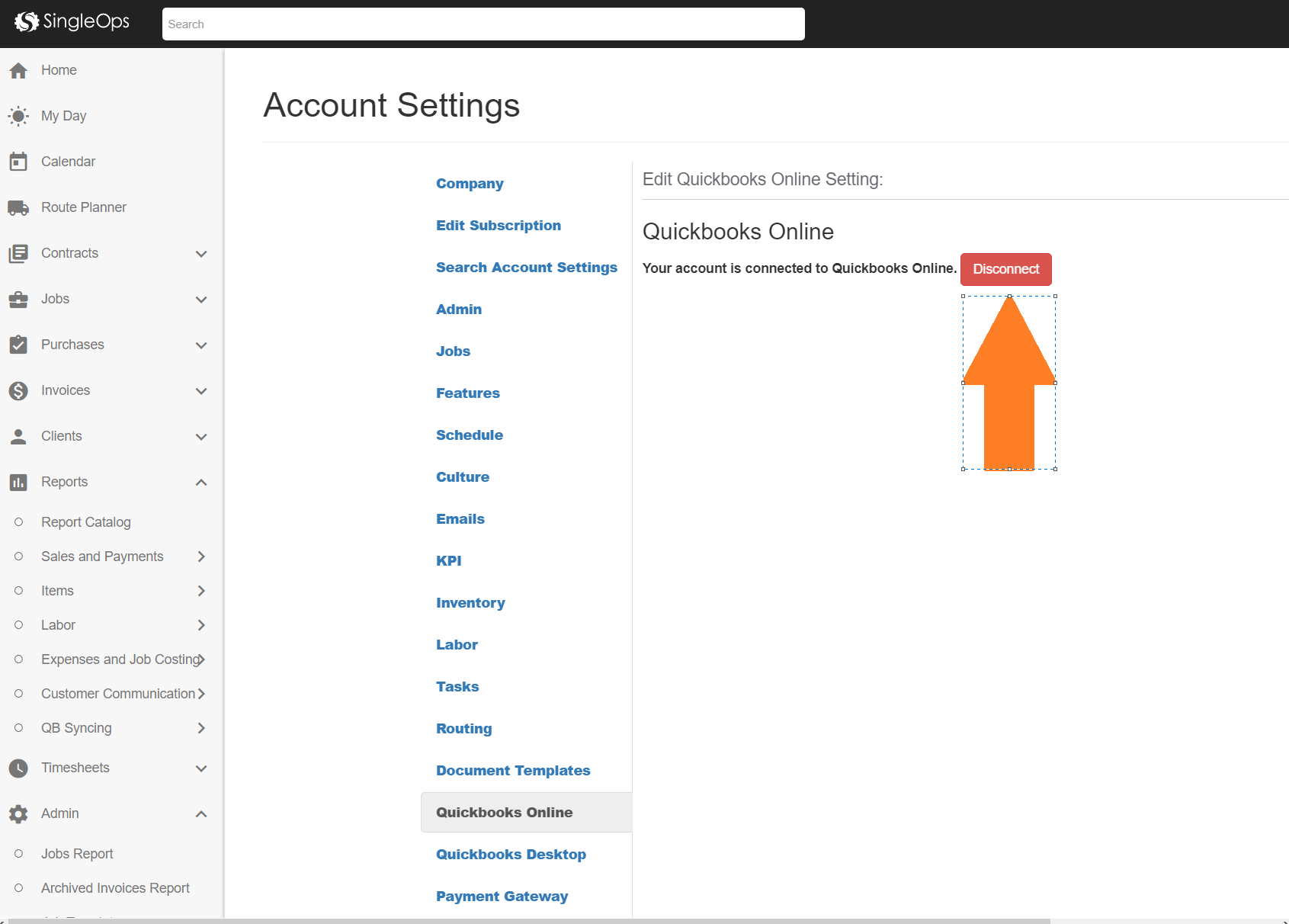Expand QB Syncing submenu arrow
The width and height of the screenshot is (1289, 924).
(x=201, y=728)
